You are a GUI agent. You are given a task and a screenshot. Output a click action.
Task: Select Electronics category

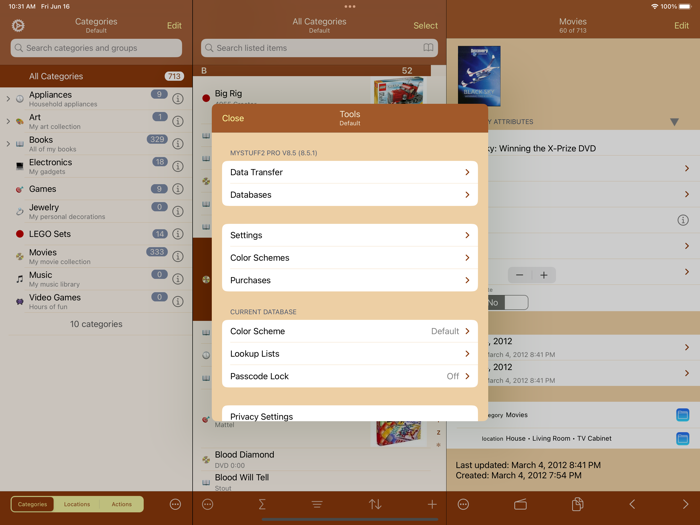(x=96, y=166)
